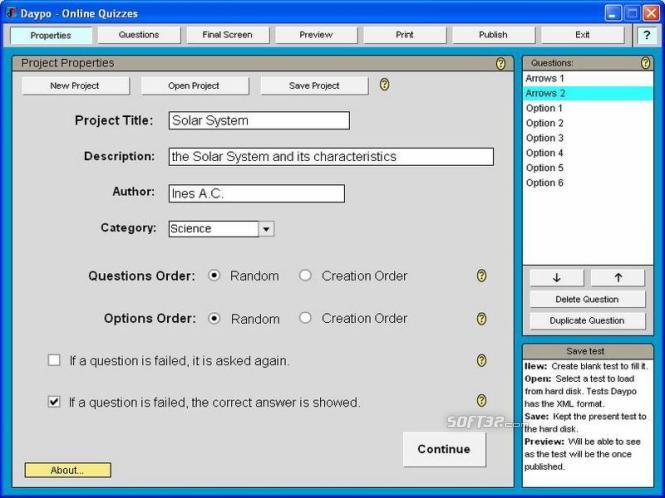Click the Delete Question button
Screen dimensions: 665x498
click(x=587, y=299)
